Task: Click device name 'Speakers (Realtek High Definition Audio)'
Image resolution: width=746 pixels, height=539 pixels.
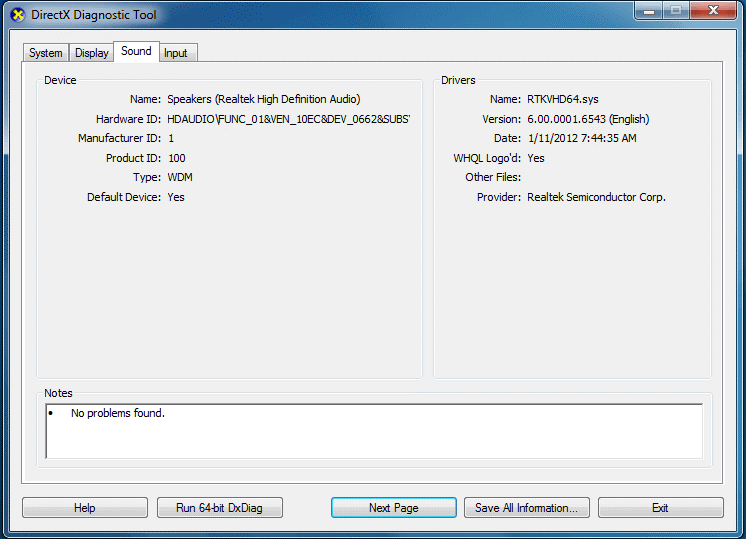Action: click(x=264, y=99)
